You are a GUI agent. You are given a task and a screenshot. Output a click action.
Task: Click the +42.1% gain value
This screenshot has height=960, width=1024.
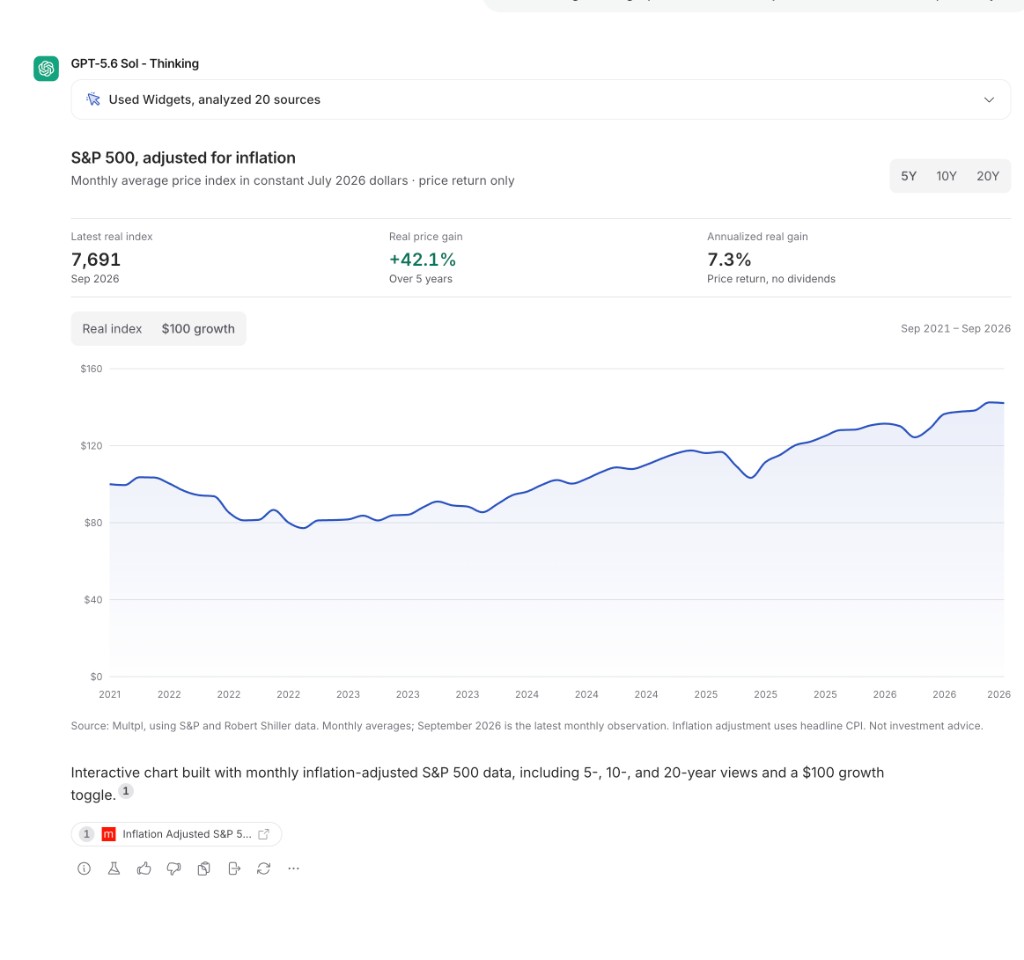(x=422, y=259)
